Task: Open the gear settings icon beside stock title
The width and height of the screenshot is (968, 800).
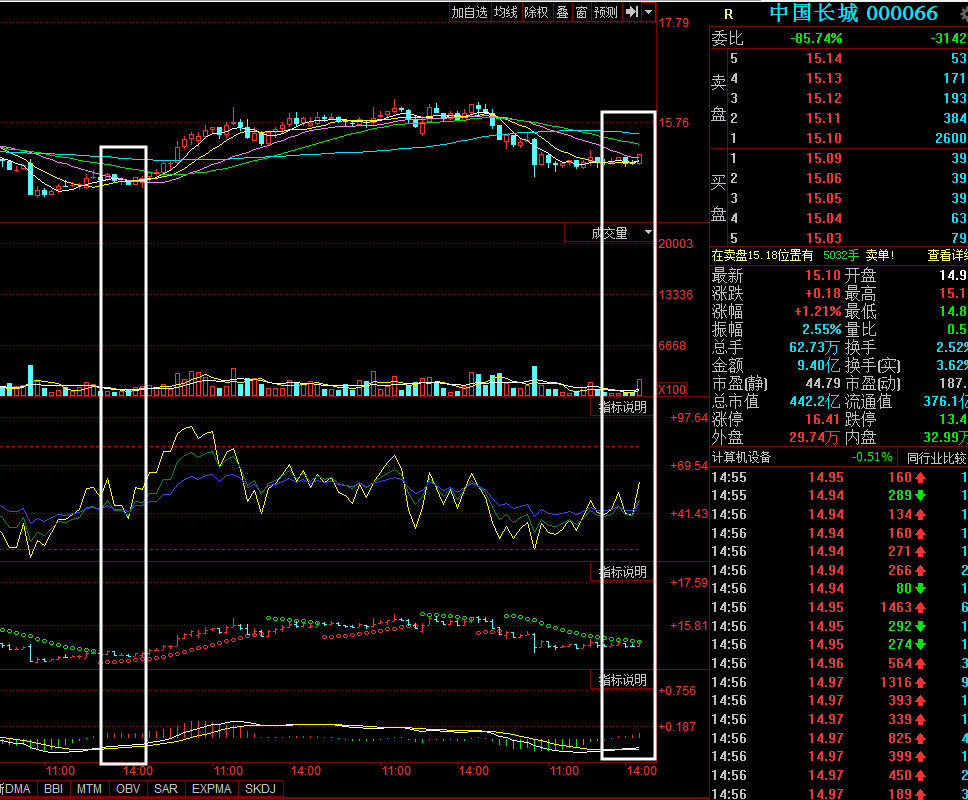Action: click(x=964, y=14)
